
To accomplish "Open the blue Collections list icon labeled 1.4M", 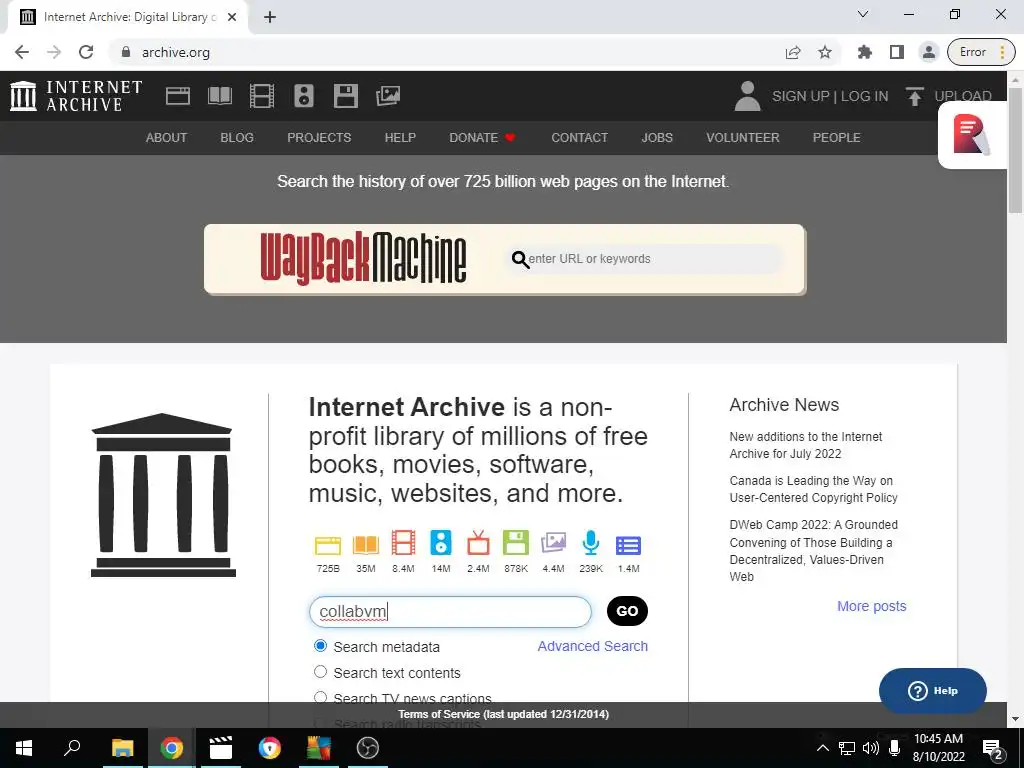I will [x=628, y=545].
